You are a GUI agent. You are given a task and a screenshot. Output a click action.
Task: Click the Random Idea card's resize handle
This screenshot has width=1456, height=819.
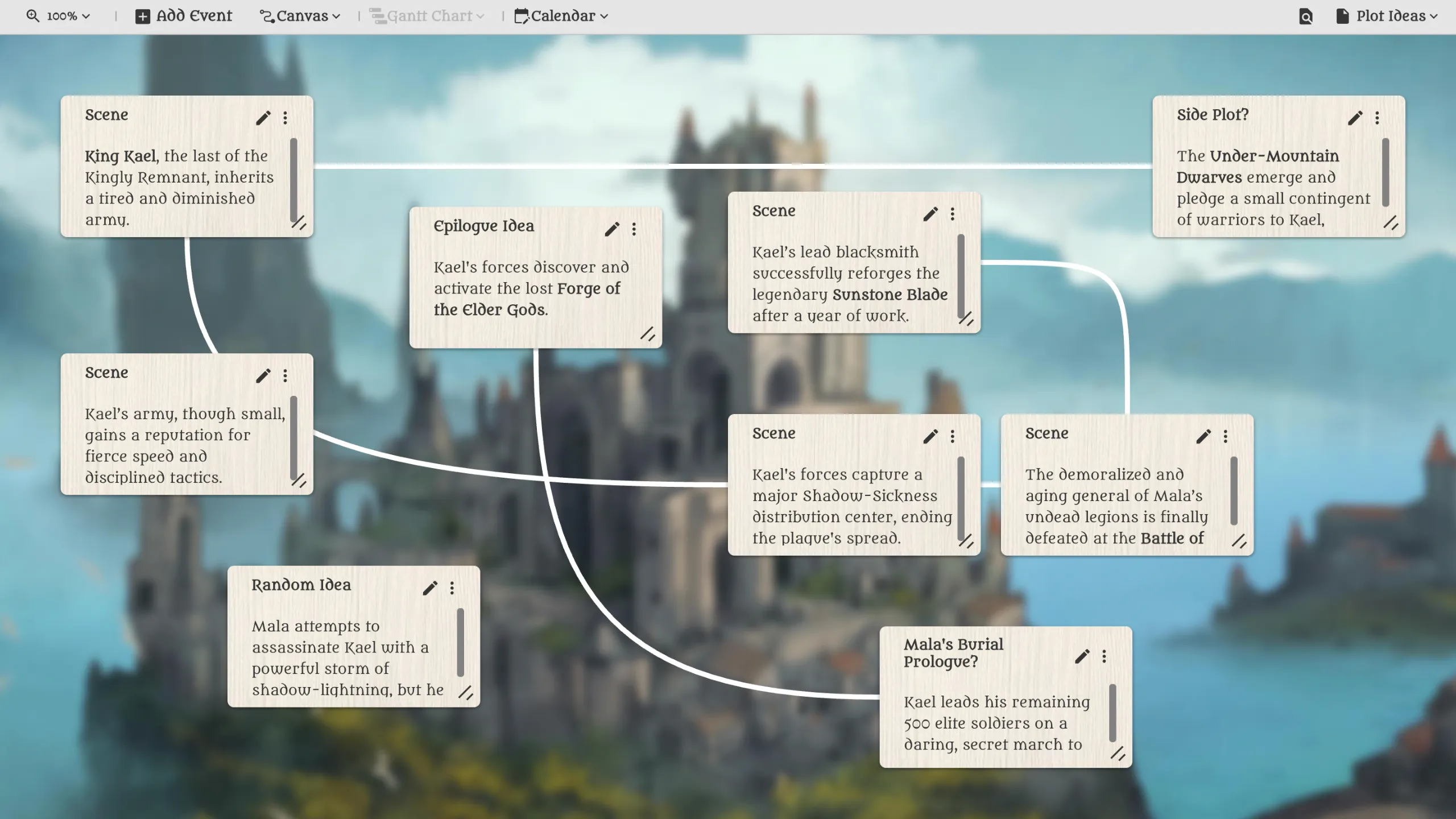point(466,693)
